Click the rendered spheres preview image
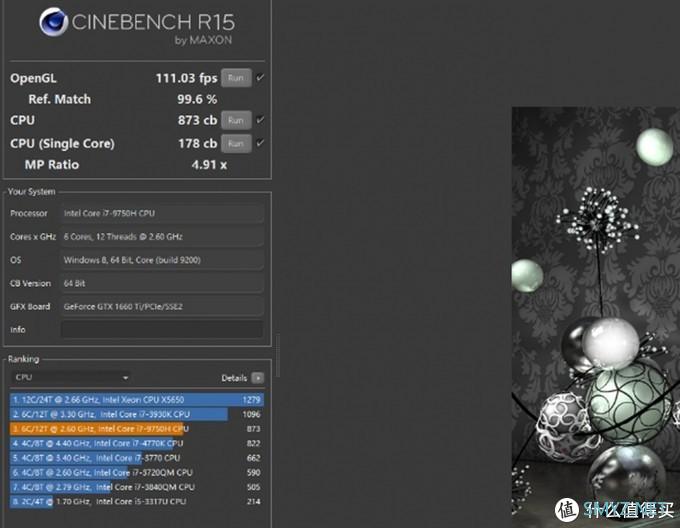This screenshot has height=528, width=680. point(596,317)
